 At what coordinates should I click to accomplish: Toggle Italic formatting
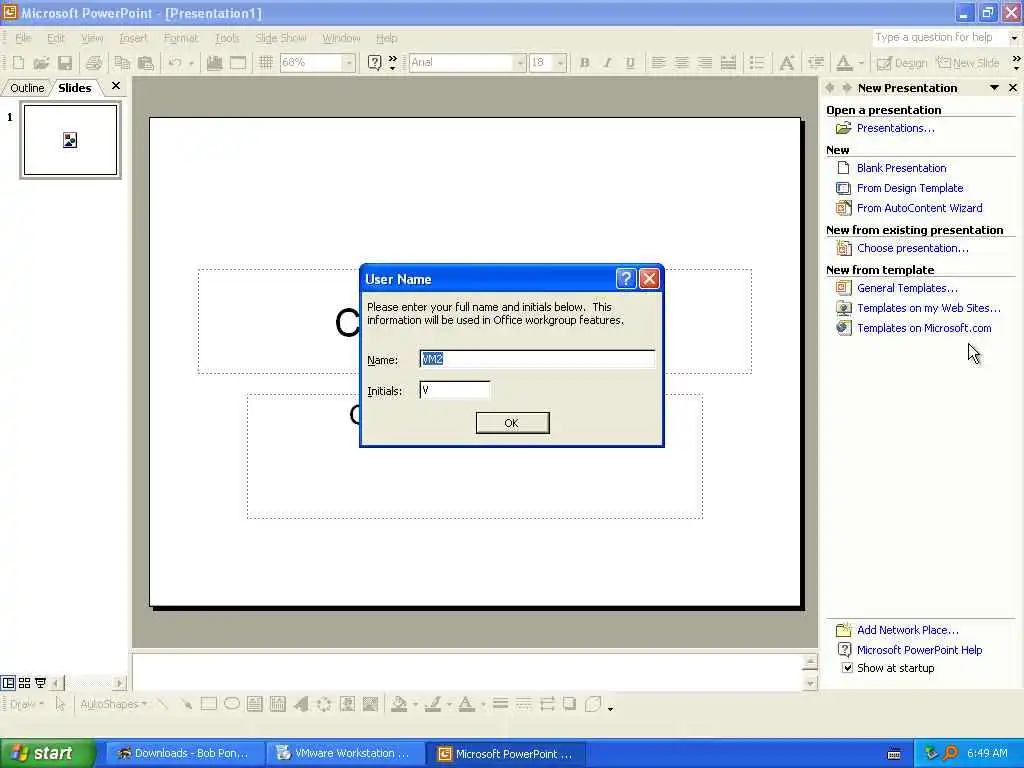[x=607, y=63]
